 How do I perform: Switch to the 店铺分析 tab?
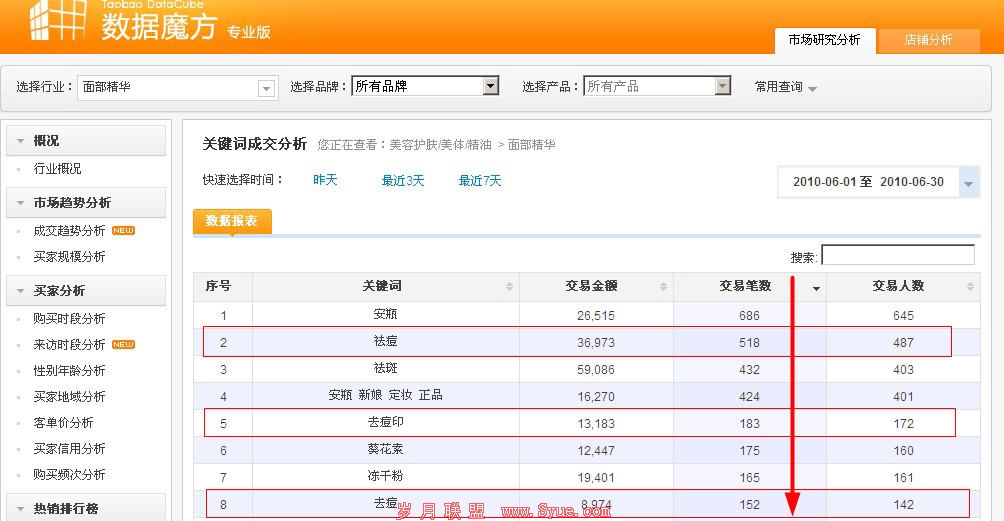[x=928, y=40]
